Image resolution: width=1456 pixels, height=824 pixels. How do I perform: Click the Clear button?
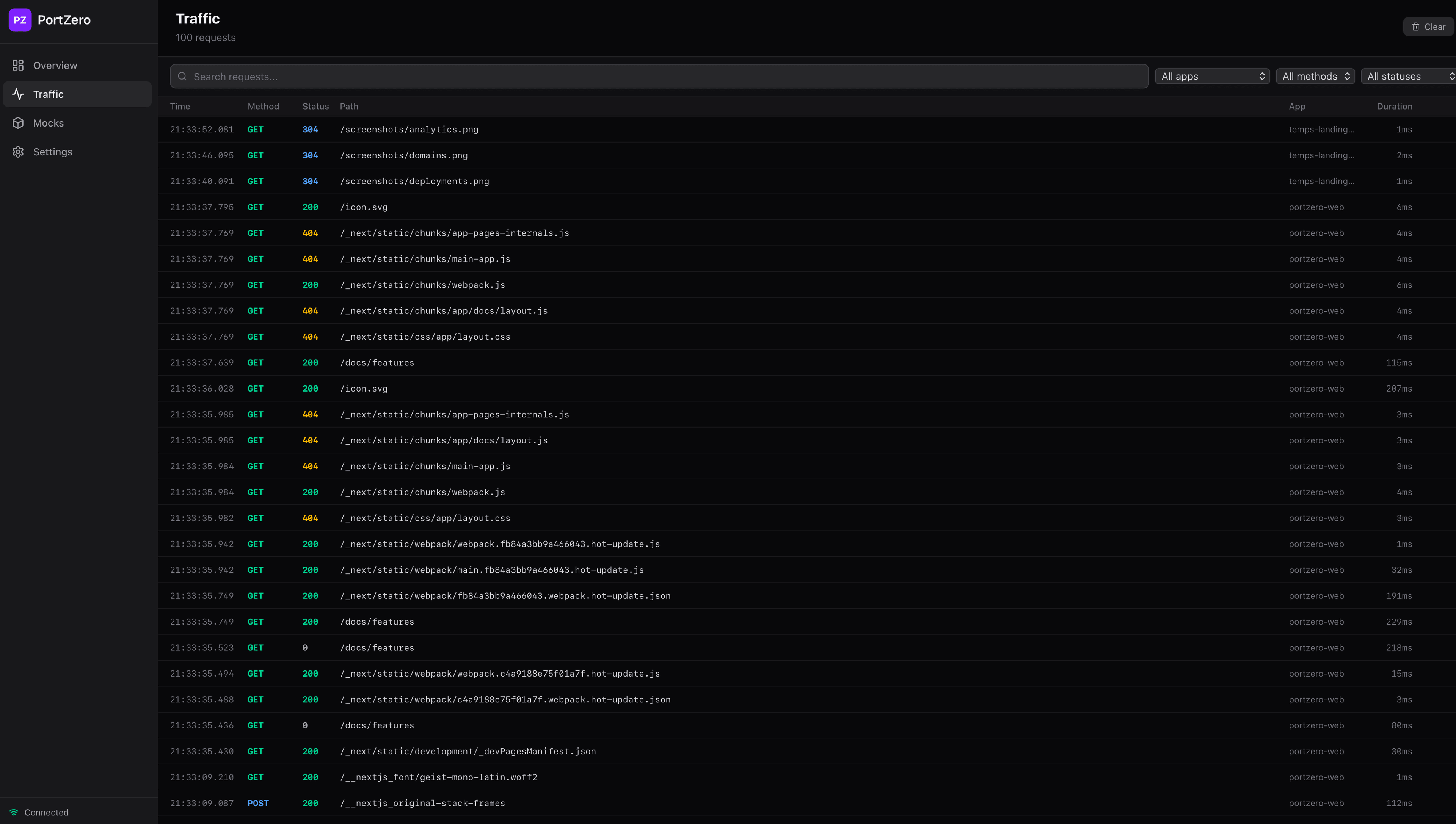coord(1428,27)
